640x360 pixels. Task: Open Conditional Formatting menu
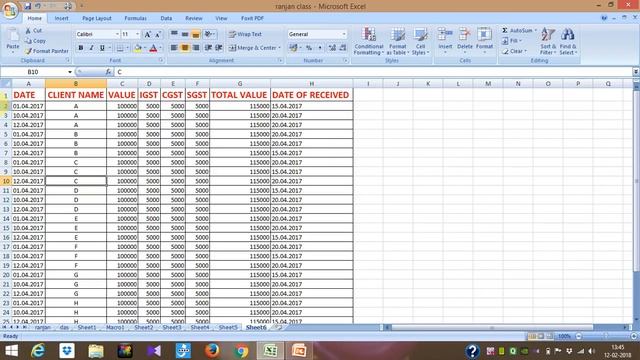pos(369,41)
